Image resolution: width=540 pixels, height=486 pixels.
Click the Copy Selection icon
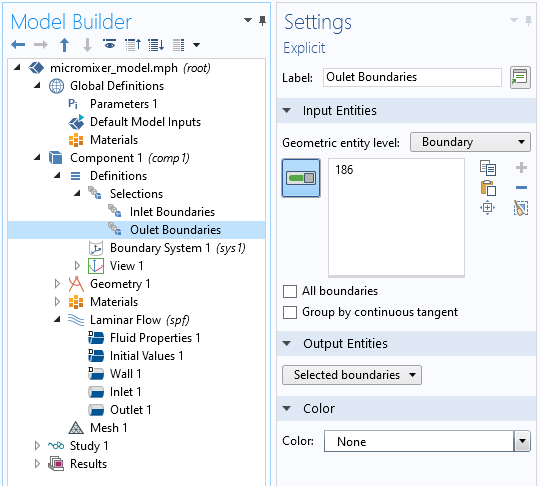488,168
